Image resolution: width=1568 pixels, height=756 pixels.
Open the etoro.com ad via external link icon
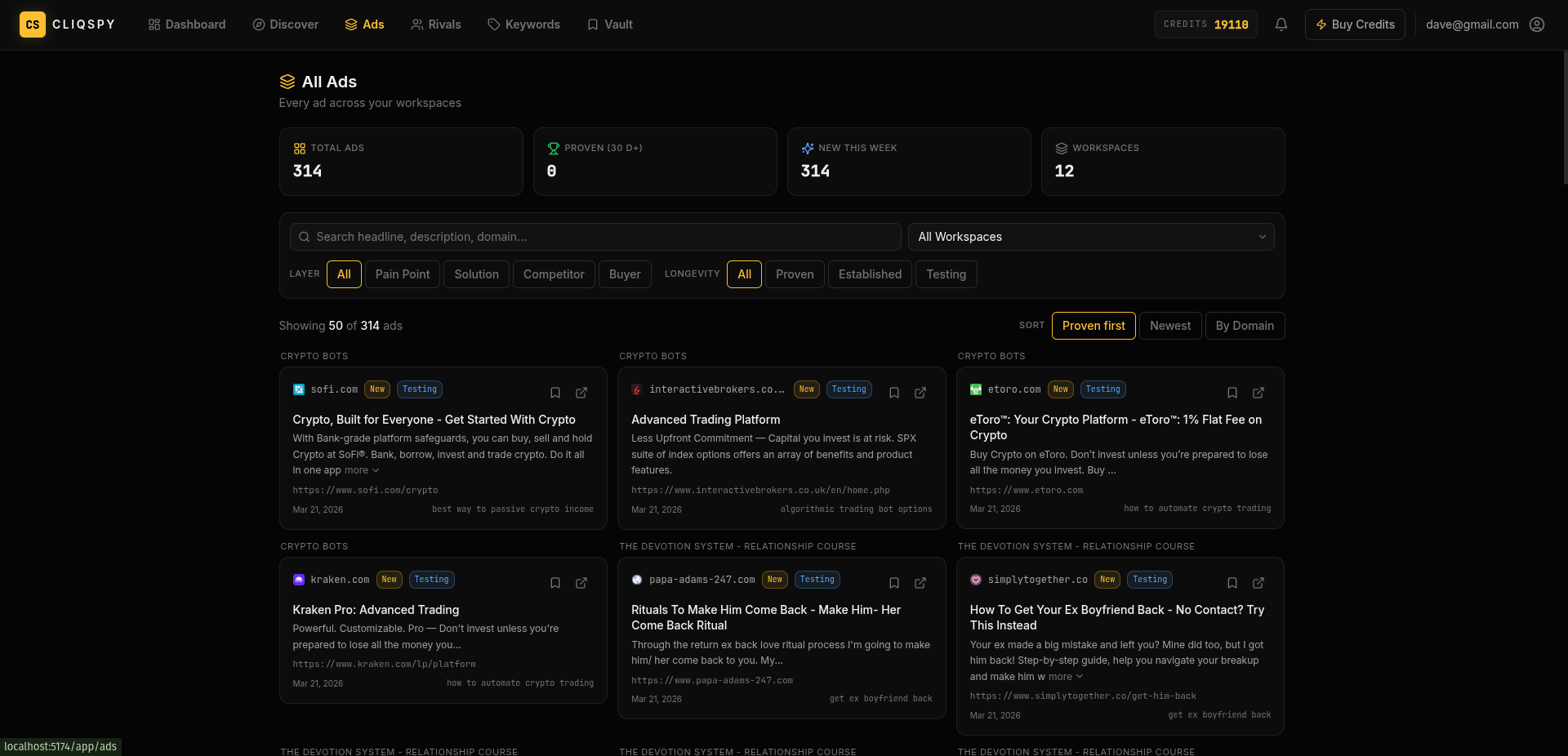[1258, 393]
